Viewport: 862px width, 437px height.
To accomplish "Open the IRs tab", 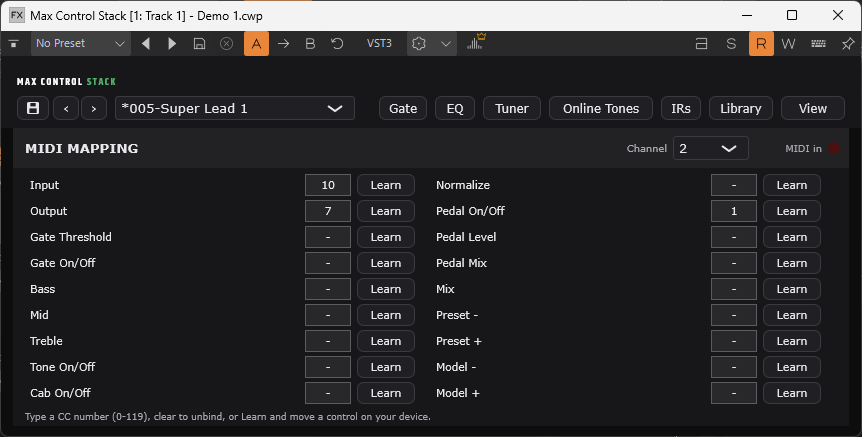I will (681, 108).
